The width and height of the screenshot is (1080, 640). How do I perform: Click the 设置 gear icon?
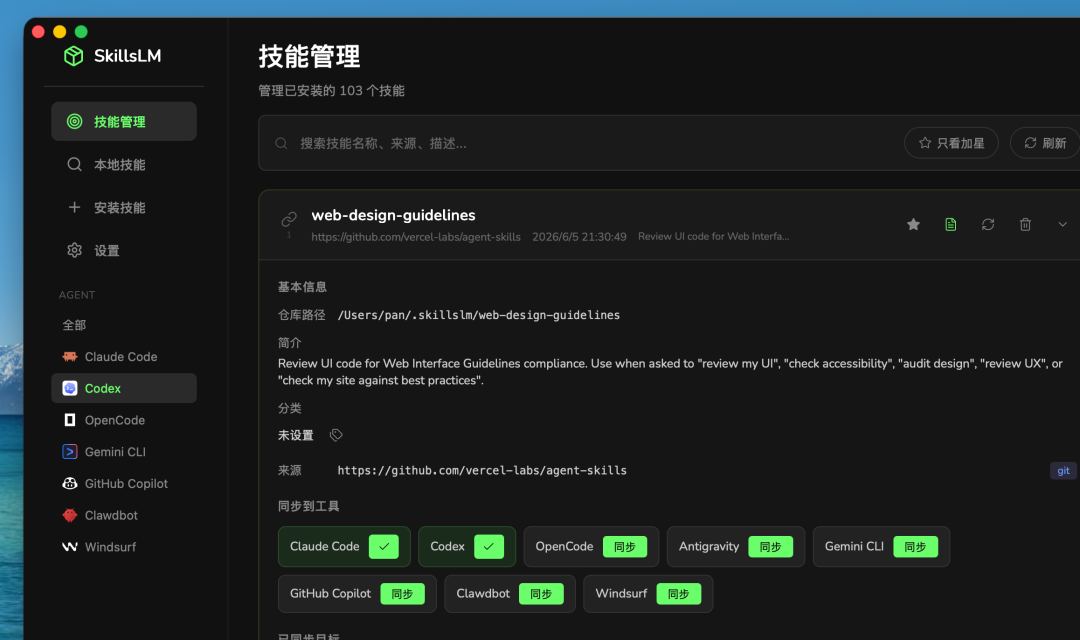pos(74,250)
